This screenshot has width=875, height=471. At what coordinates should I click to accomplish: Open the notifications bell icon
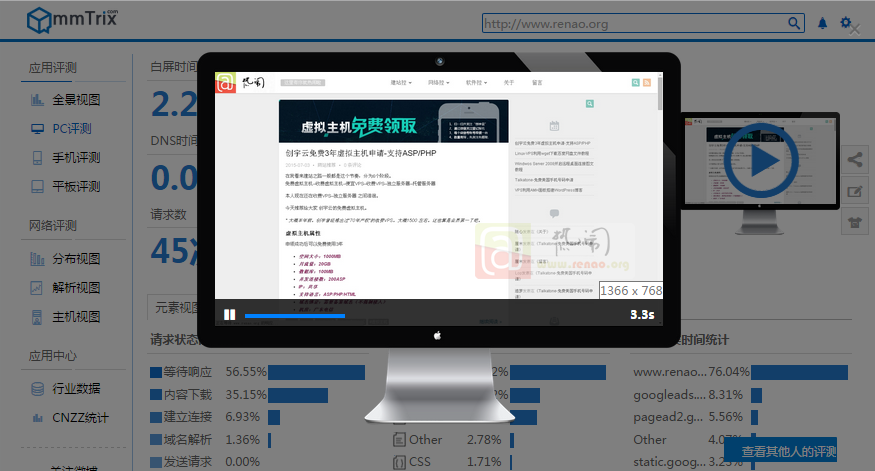pos(822,23)
